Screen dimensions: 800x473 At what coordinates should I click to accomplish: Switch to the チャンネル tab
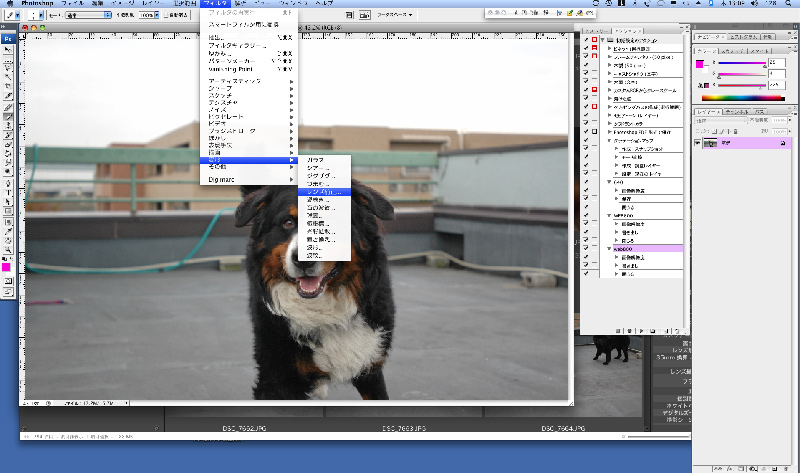737,112
